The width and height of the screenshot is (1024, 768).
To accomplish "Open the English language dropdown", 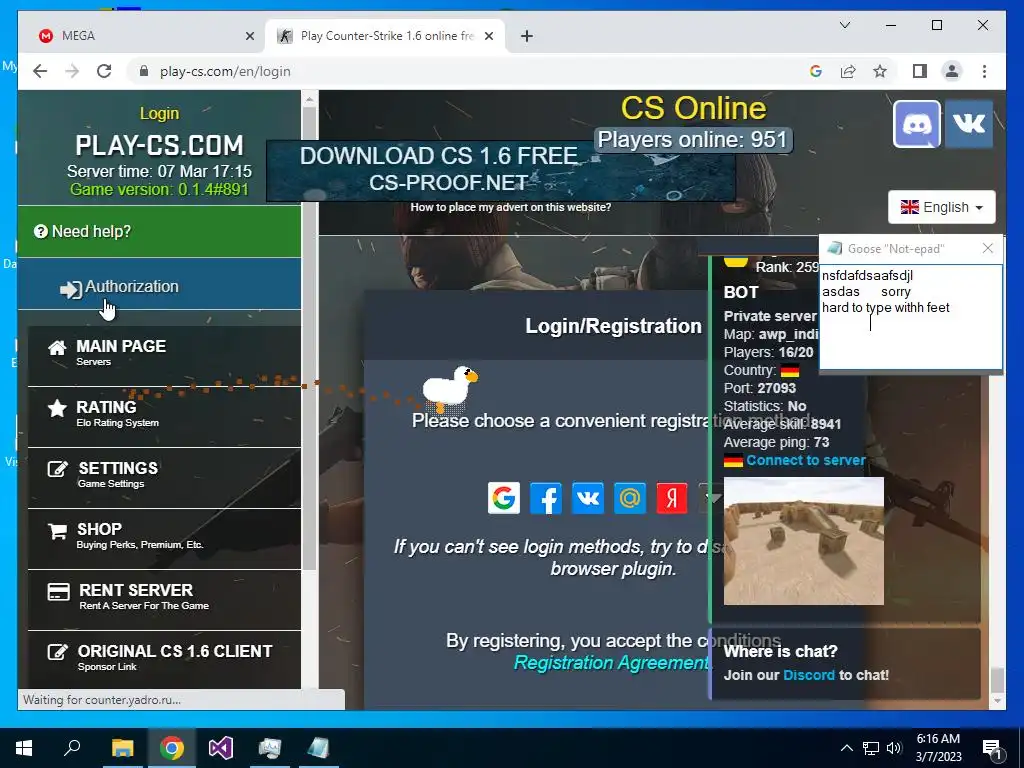I will [x=942, y=207].
